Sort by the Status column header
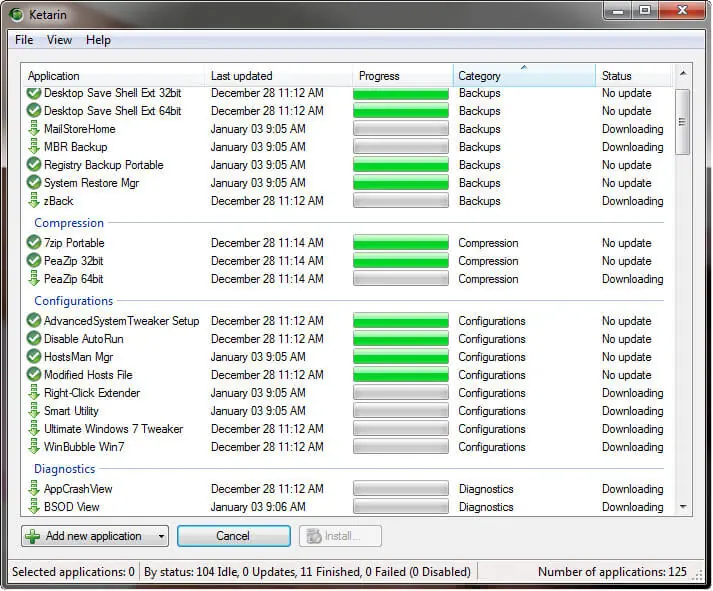This screenshot has height=591, width=713. pos(634,75)
